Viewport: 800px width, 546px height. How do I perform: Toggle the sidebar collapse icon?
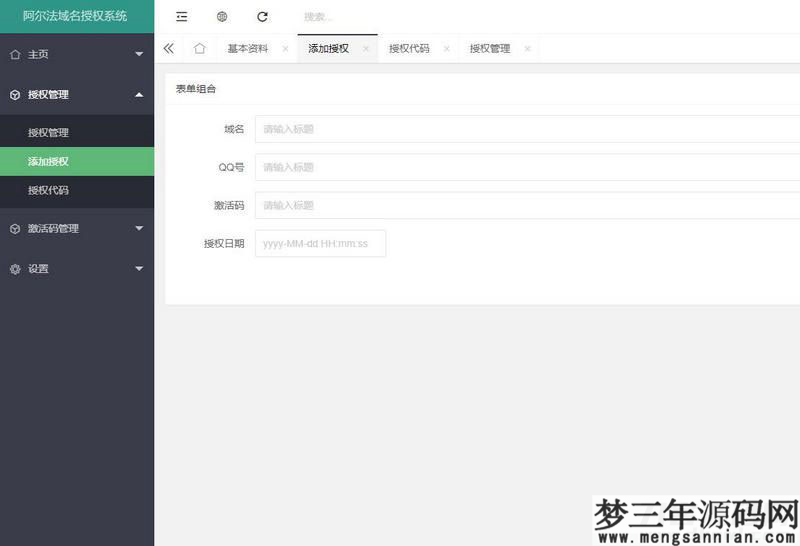[182, 17]
